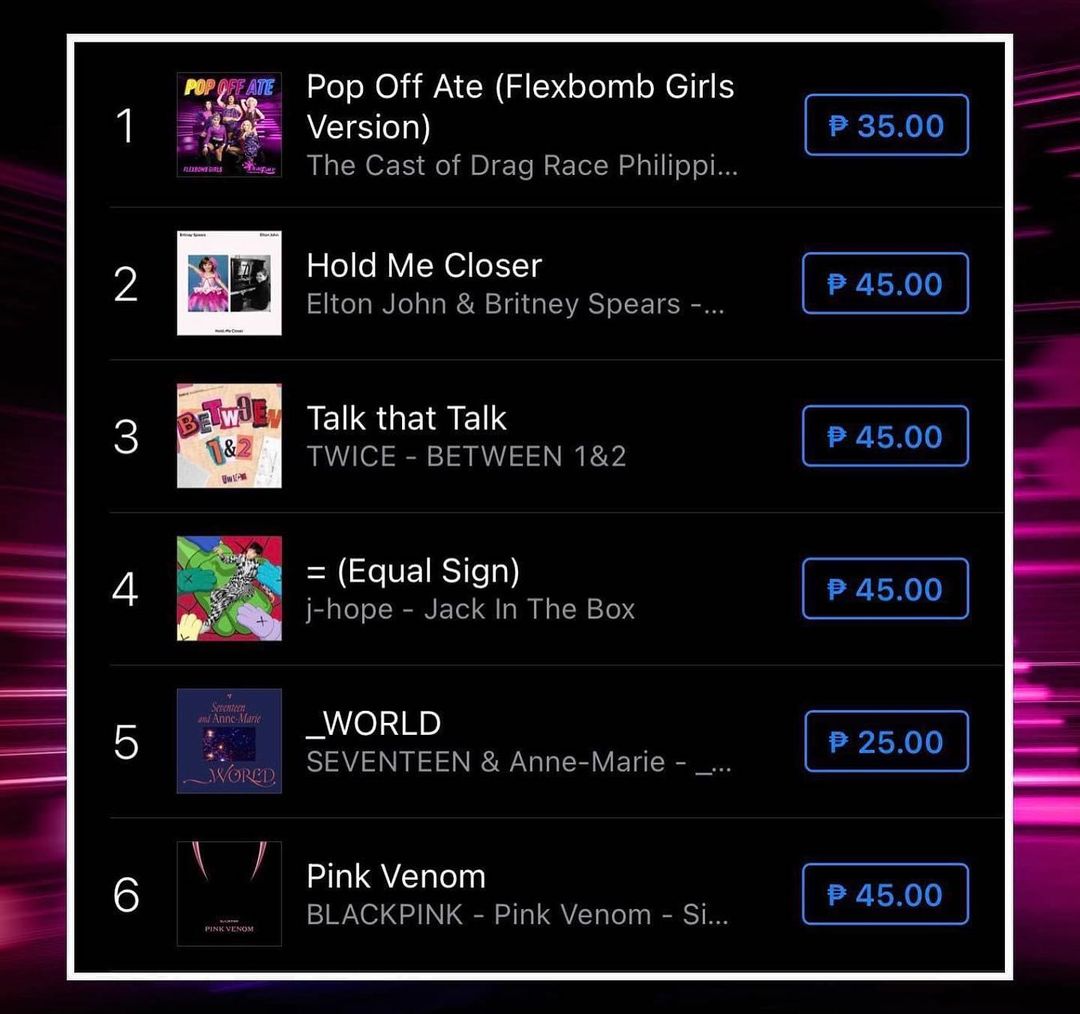Tap the _WORLD song title

(374, 723)
